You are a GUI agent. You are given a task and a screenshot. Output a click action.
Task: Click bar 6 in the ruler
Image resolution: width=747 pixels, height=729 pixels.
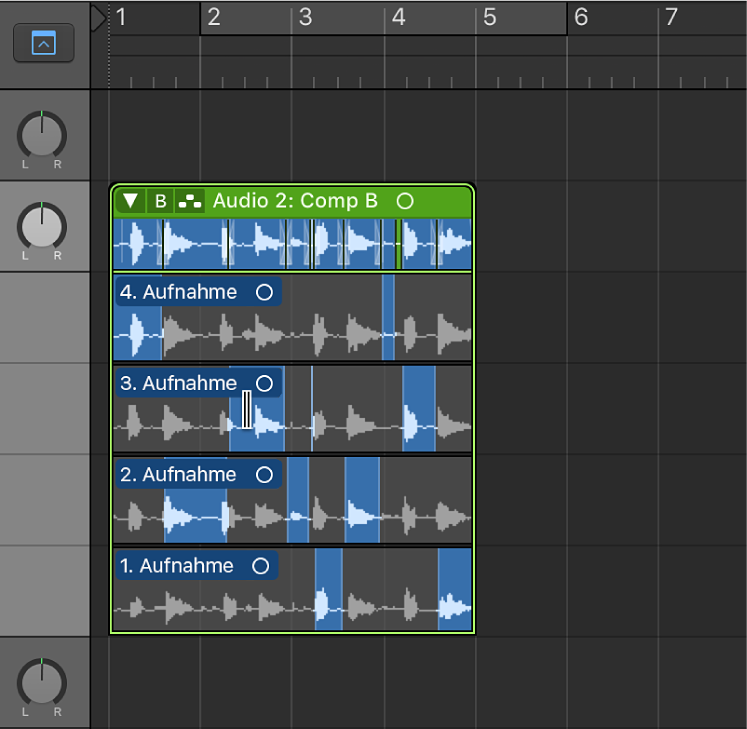pyautogui.click(x=581, y=18)
